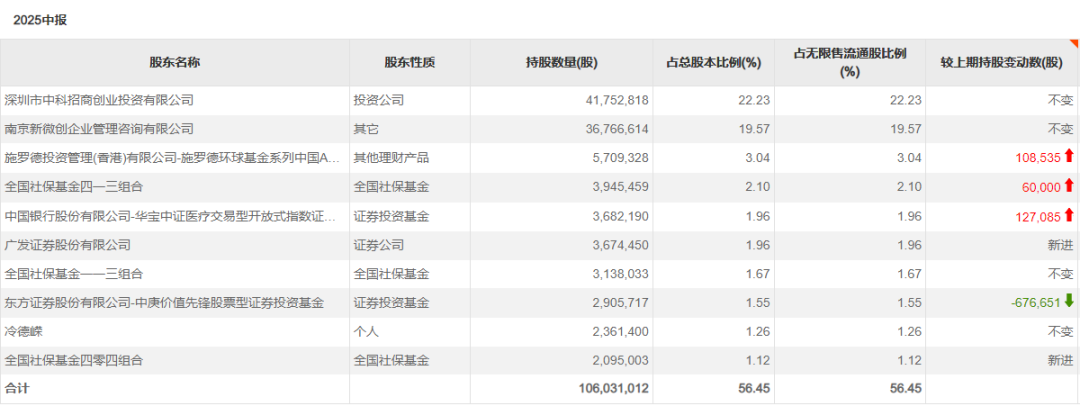Click 新进 in the 广发证券 row
Image resolution: width=1080 pixels, height=406 pixels.
[x=1060, y=245]
